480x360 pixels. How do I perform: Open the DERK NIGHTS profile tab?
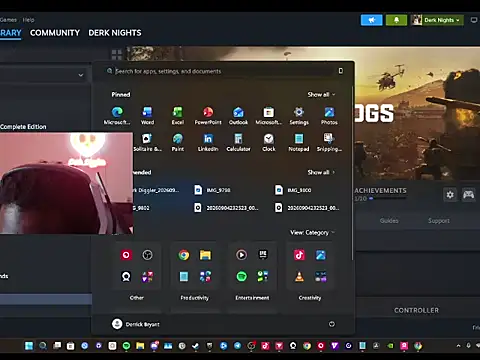click(115, 33)
